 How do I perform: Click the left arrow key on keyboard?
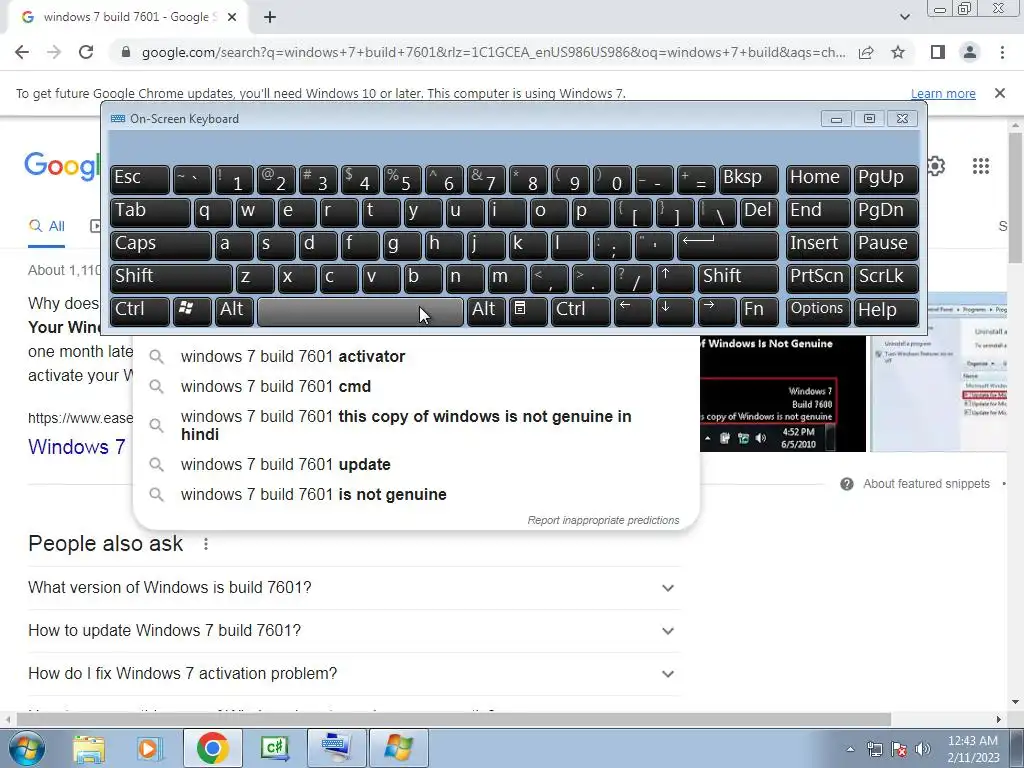(632, 311)
